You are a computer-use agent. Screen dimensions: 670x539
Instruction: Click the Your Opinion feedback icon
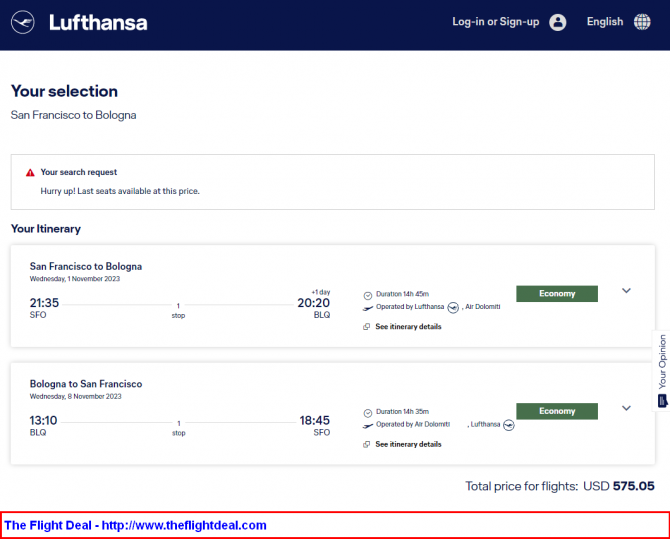[x=662, y=401]
